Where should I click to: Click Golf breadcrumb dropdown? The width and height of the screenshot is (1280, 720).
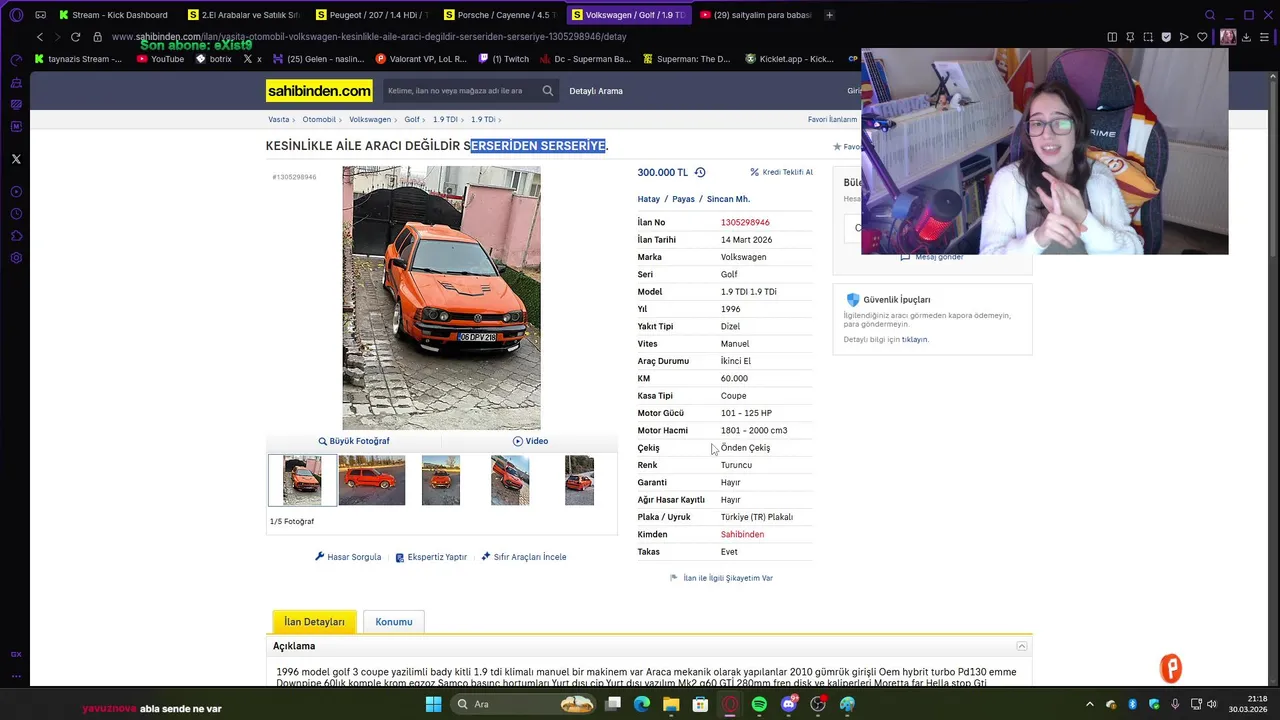tap(414, 119)
